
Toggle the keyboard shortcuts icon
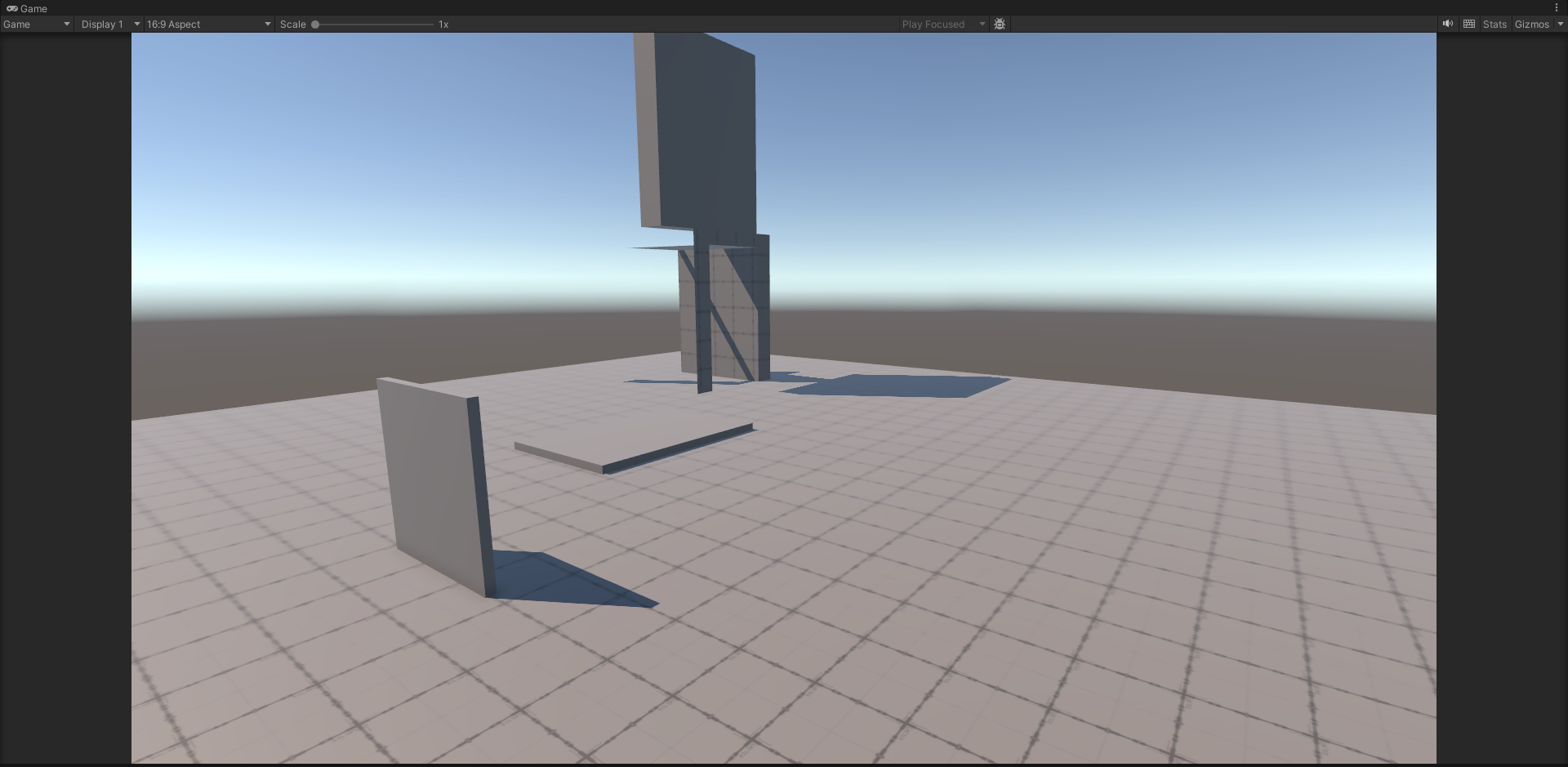1469,25
